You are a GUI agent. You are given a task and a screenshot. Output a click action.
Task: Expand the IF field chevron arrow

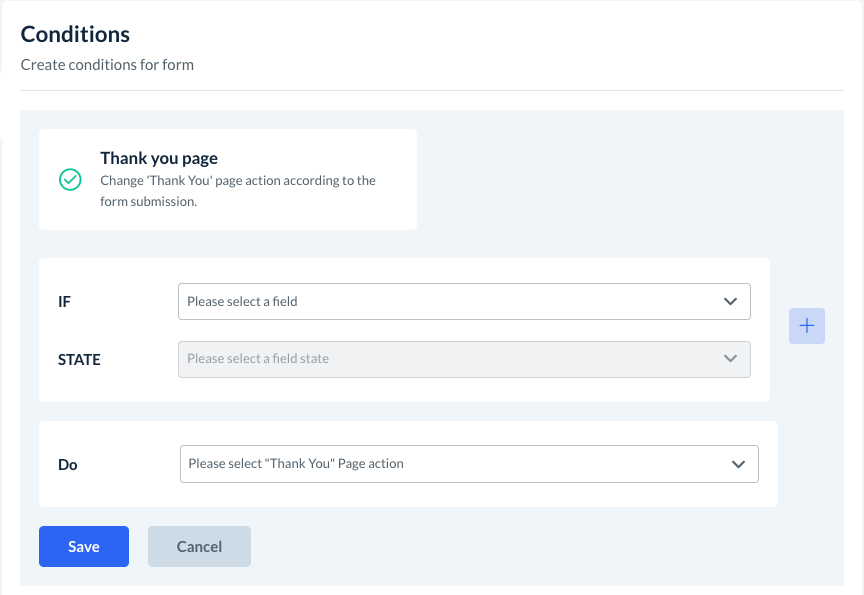pos(729,301)
